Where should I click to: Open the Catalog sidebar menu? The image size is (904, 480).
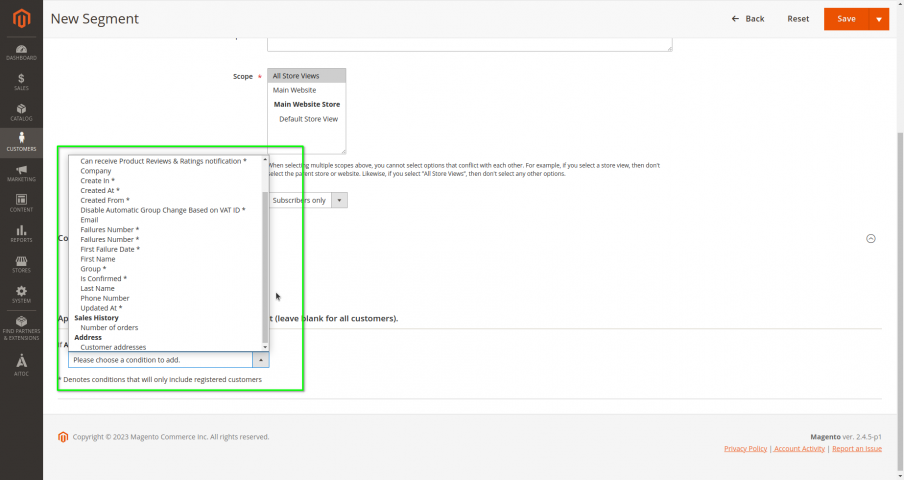[21, 112]
